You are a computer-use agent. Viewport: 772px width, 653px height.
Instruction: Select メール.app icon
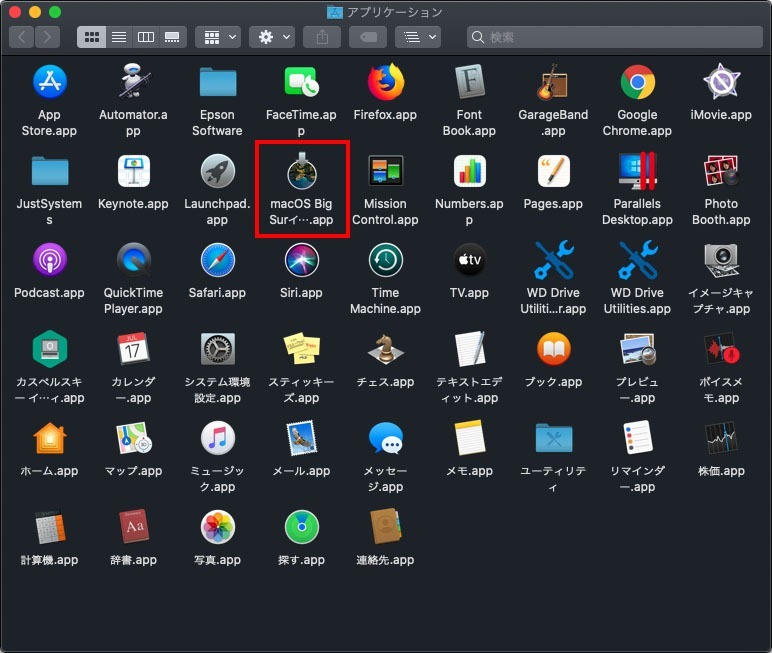click(301, 438)
